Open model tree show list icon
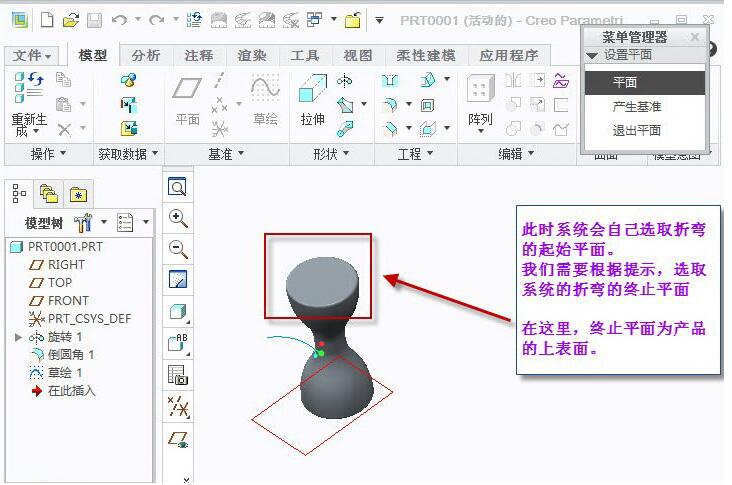Screen dimensions: 732x485 pyautogui.click(x=125, y=223)
